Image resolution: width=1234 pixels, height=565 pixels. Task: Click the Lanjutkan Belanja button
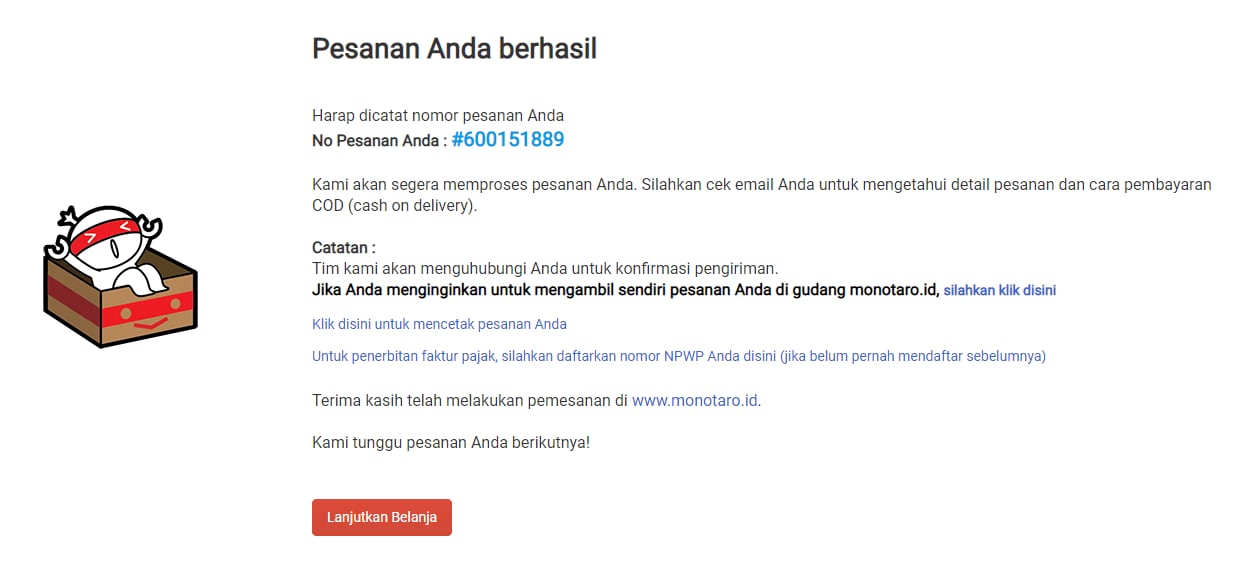click(382, 517)
